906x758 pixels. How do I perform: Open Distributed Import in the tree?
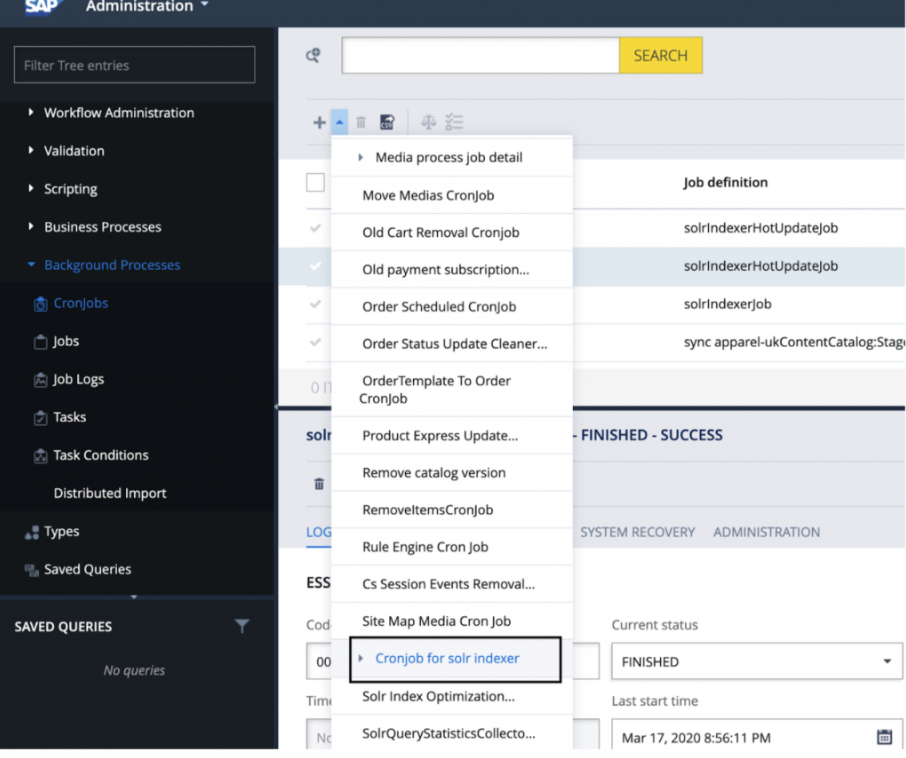[110, 493]
